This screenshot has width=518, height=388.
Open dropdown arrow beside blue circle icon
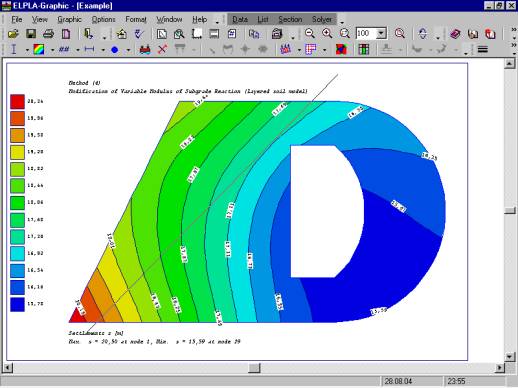click(x=128, y=50)
